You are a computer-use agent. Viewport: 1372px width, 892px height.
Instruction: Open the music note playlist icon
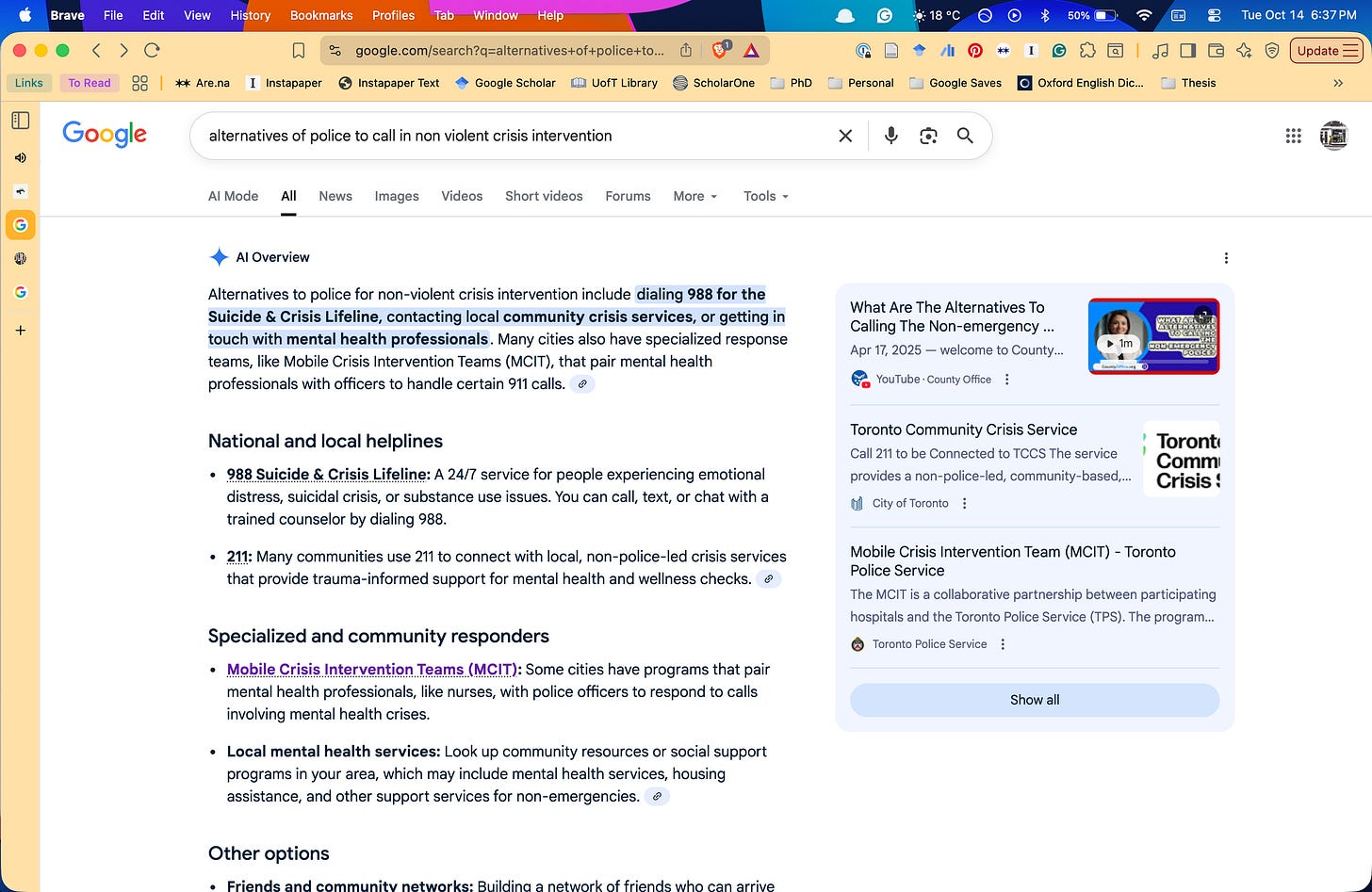click(x=1161, y=51)
